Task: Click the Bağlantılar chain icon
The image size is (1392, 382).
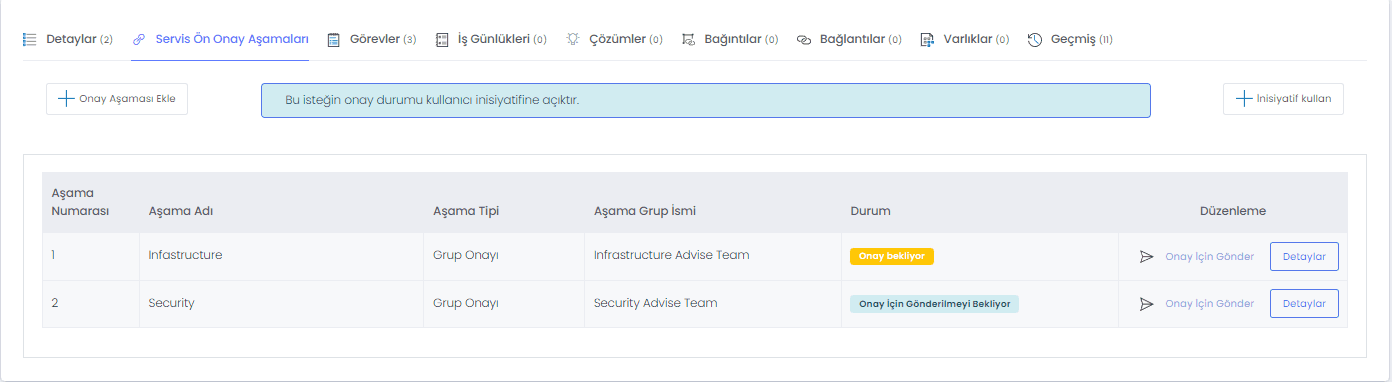Action: coord(804,40)
